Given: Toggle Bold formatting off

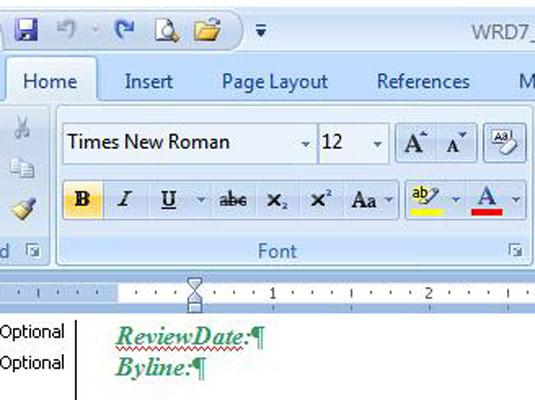Looking at the screenshot, I should [x=83, y=200].
